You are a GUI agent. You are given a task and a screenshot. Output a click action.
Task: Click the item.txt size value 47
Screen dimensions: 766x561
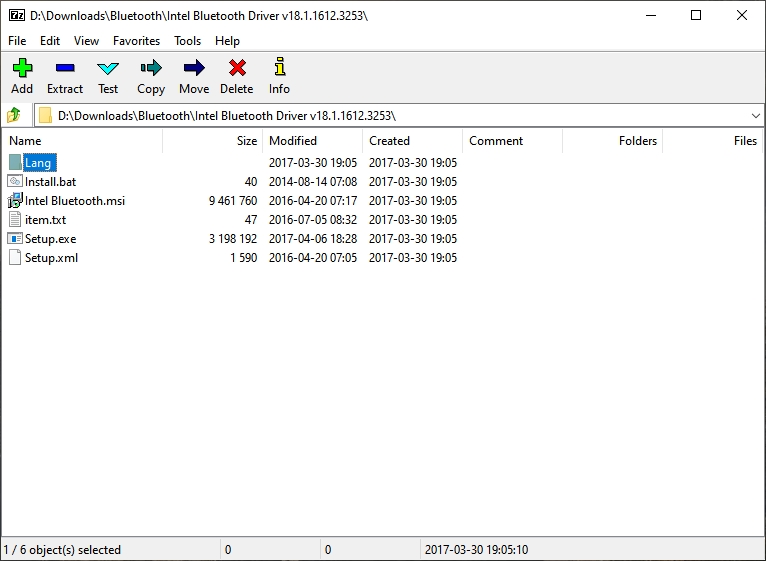point(251,220)
